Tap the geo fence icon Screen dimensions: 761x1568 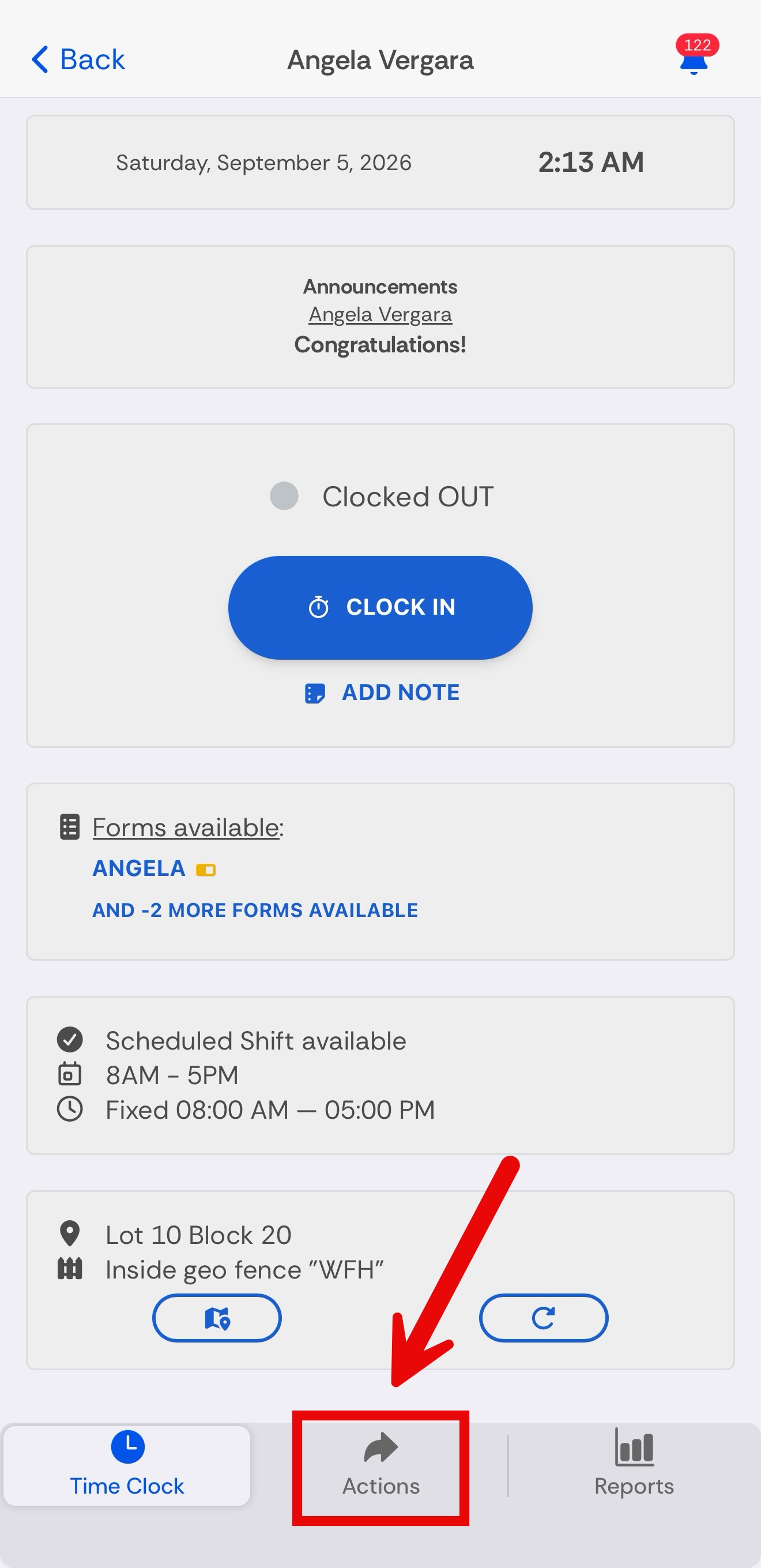point(70,1269)
